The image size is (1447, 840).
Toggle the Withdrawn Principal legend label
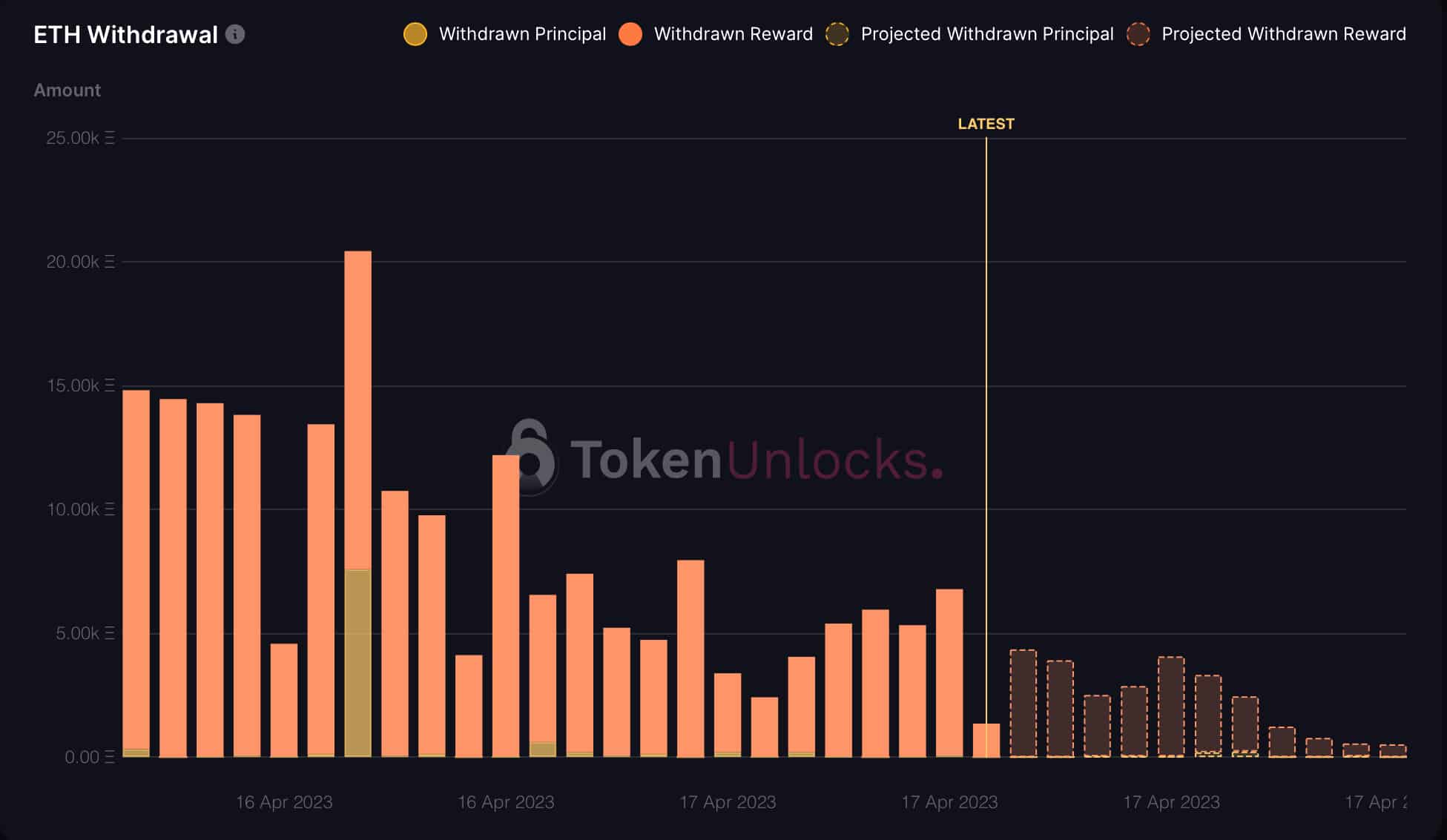[522, 34]
